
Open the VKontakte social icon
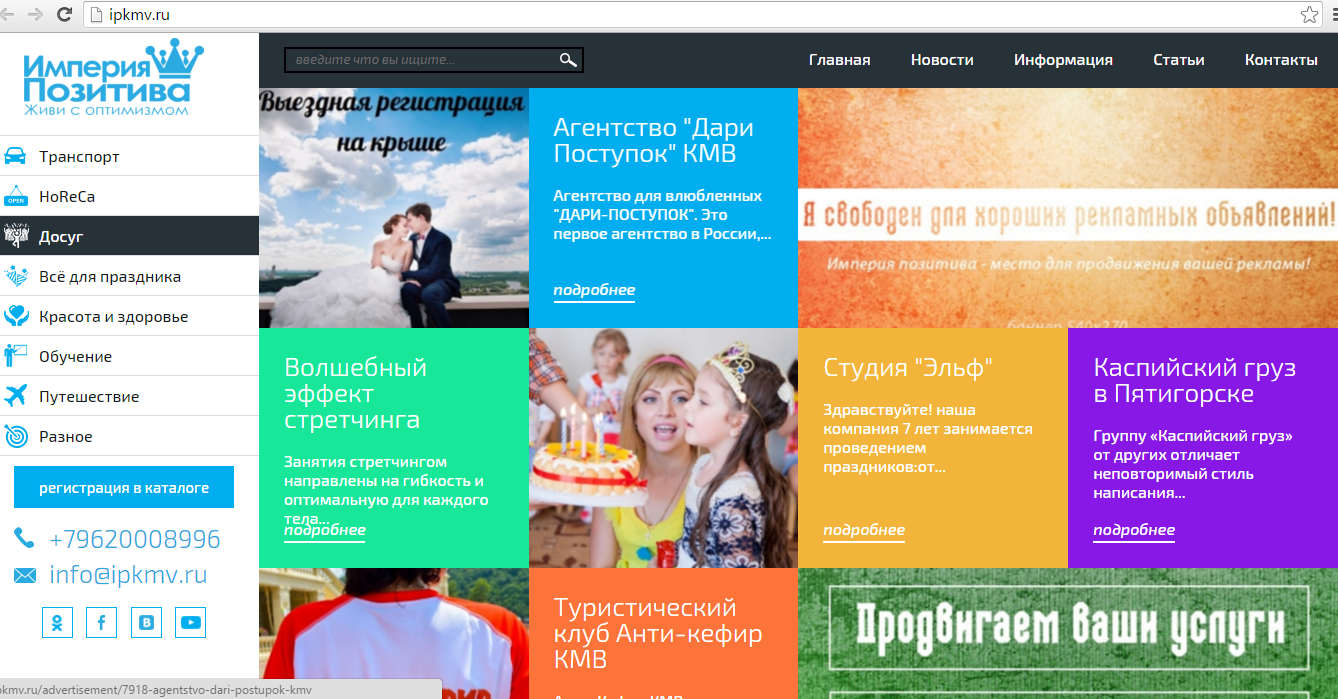tap(147, 622)
